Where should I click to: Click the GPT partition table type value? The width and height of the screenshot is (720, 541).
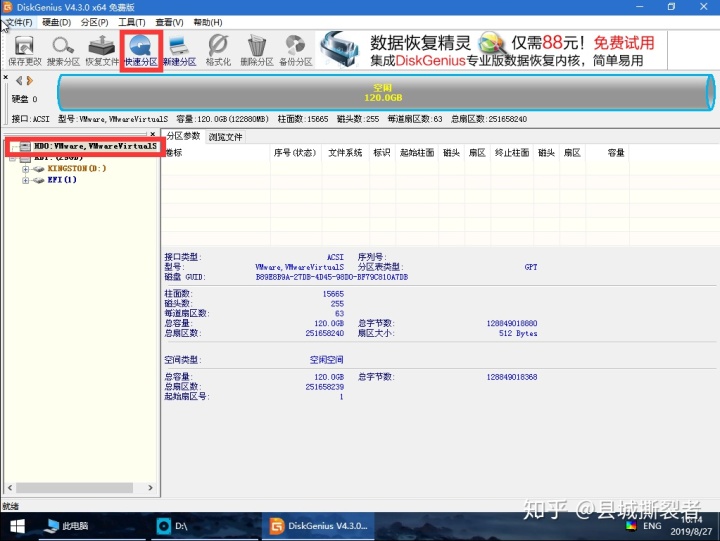click(x=531, y=267)
